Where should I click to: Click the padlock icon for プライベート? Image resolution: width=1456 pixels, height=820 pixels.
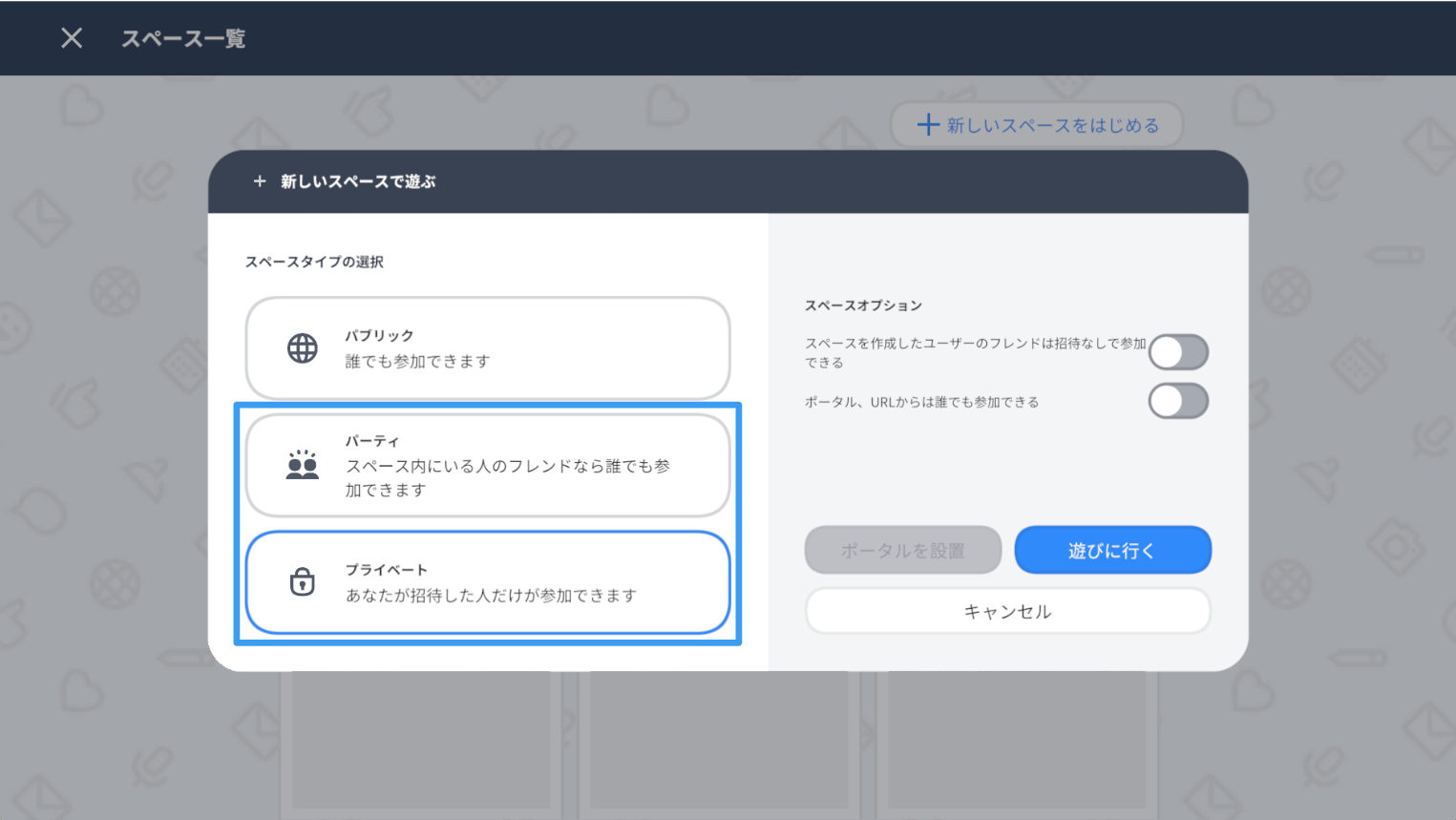303,581
